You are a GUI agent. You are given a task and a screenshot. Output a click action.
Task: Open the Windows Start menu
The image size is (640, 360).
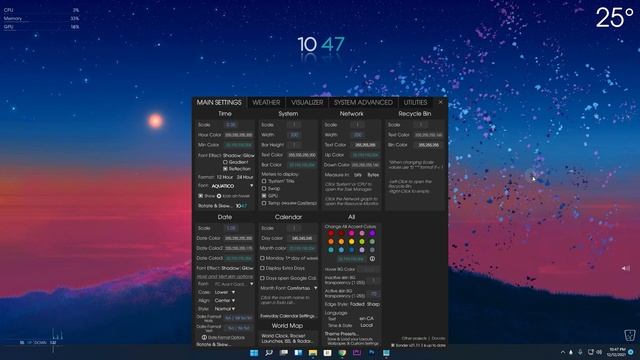(254, 353)
